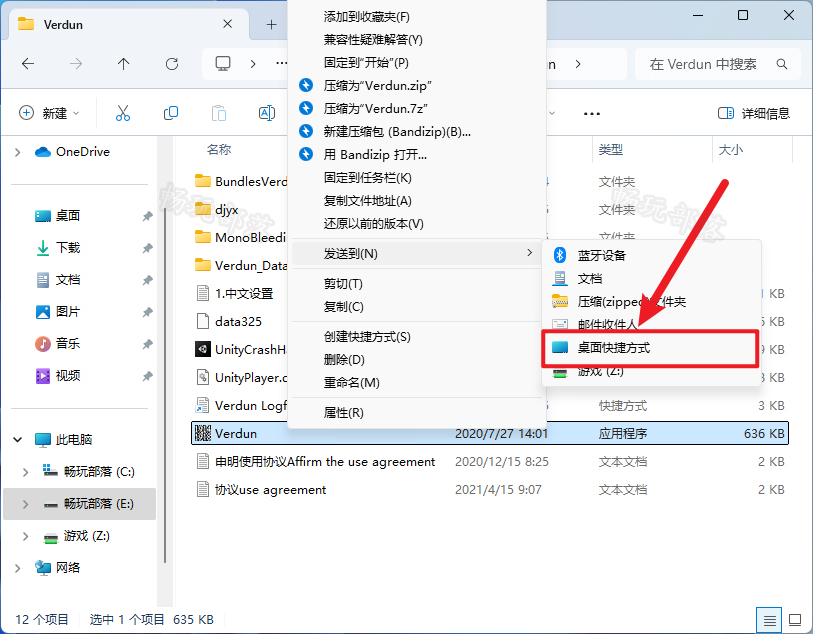This screenshot has height=634, width=813.
Task: Open Desktop (桌面) quick access
Action: [58, 216]
